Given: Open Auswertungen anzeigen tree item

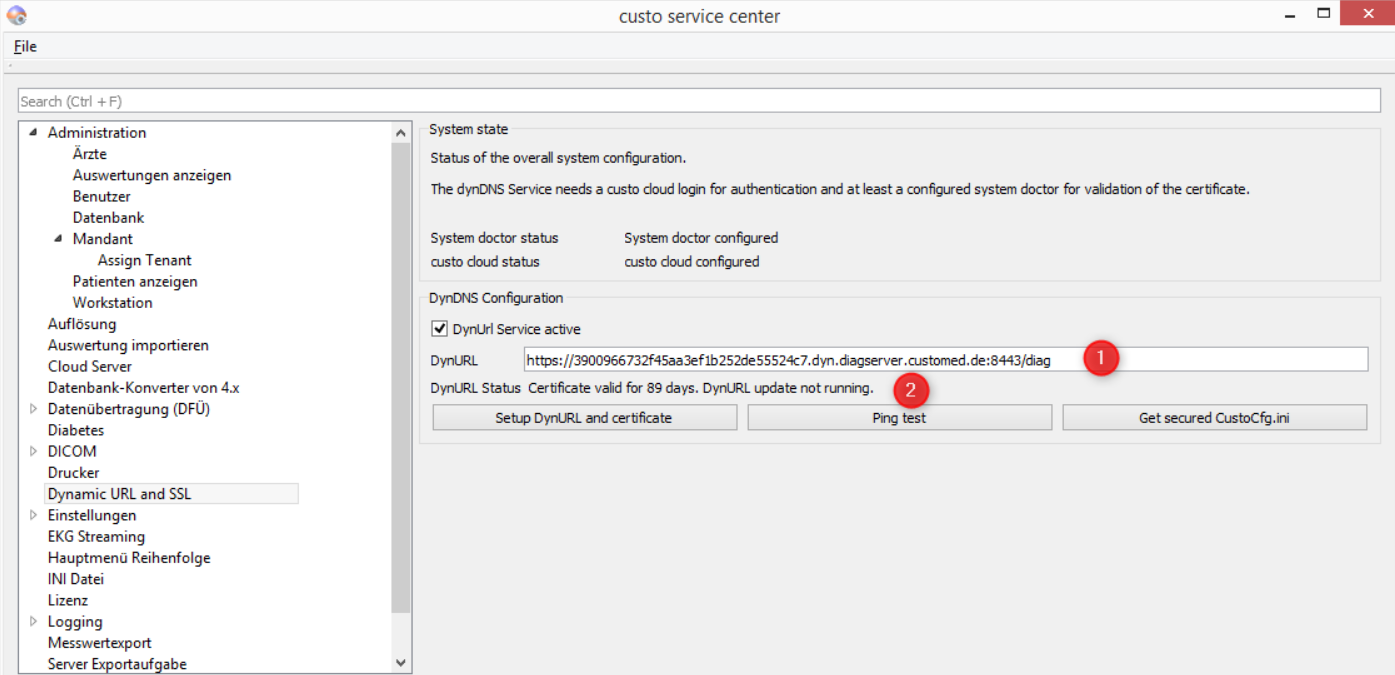Looking at the screenshot, I should click(152, 175).
